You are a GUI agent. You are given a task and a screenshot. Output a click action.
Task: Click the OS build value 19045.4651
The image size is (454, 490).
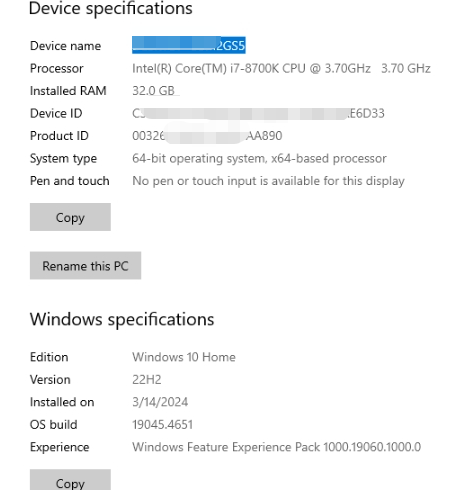[x=162, y=425]
